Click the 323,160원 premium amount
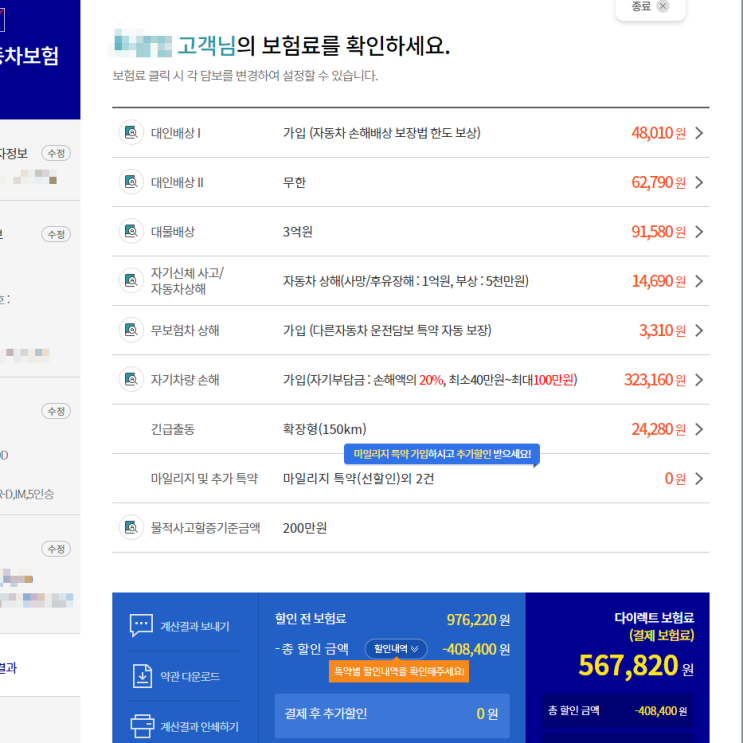This screenshot has height=743, width=743. [655, 380]
